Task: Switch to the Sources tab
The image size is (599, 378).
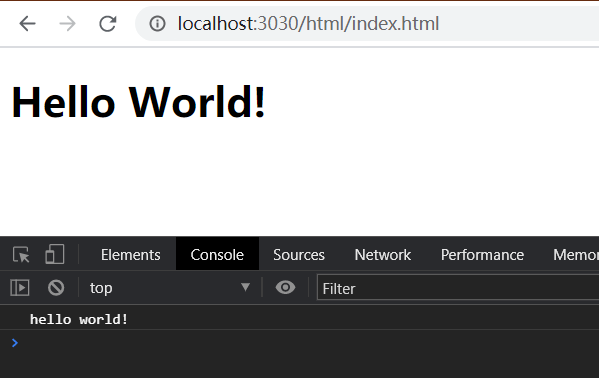Action: point(299,255)
